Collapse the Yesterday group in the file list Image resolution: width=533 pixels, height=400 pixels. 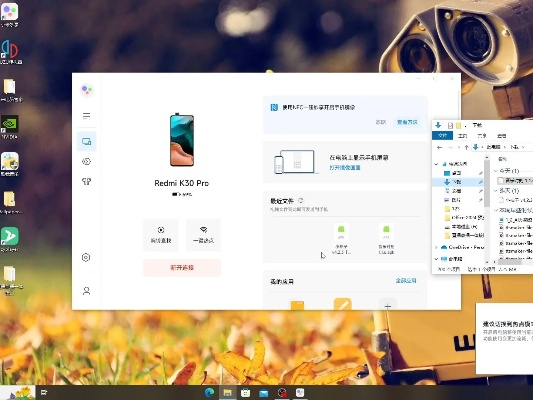click(496, 191)
